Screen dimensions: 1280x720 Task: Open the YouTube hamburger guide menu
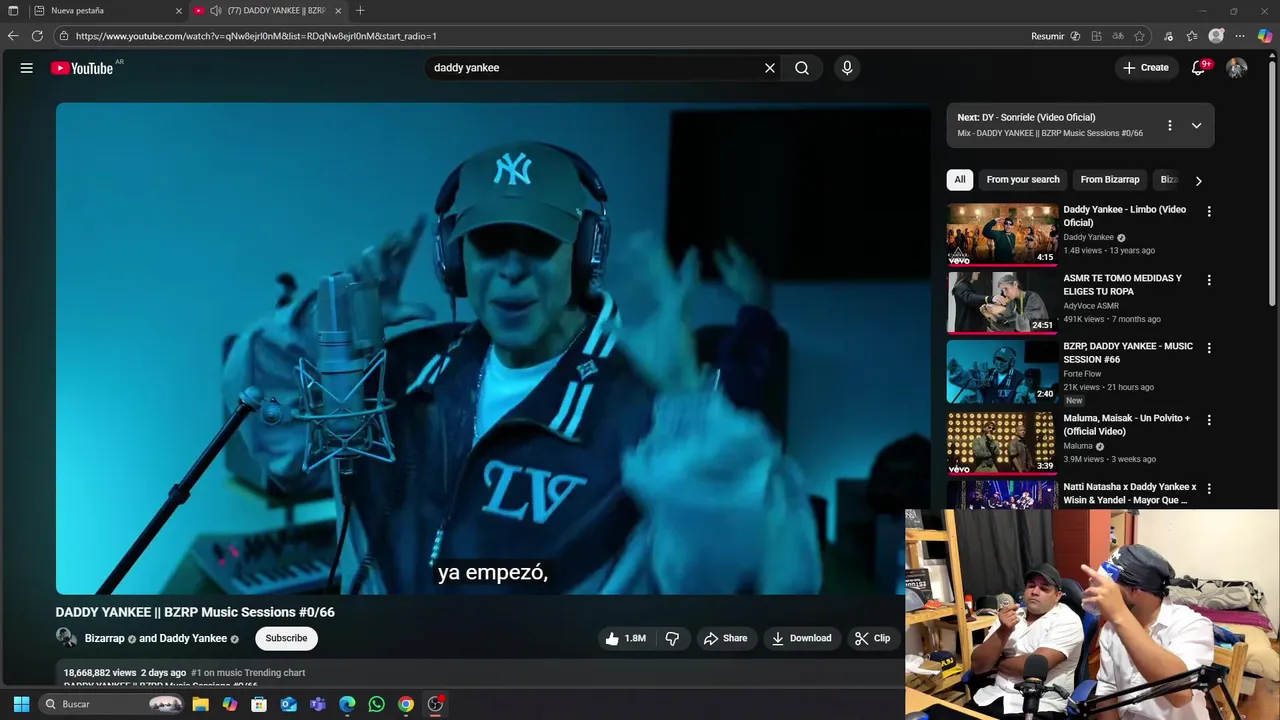click(x=27, y=68)
